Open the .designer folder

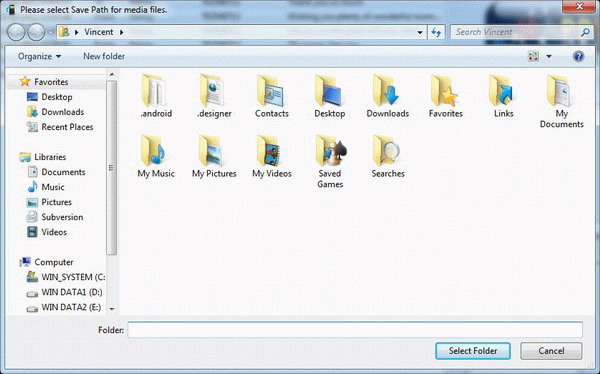pos(214,96)
